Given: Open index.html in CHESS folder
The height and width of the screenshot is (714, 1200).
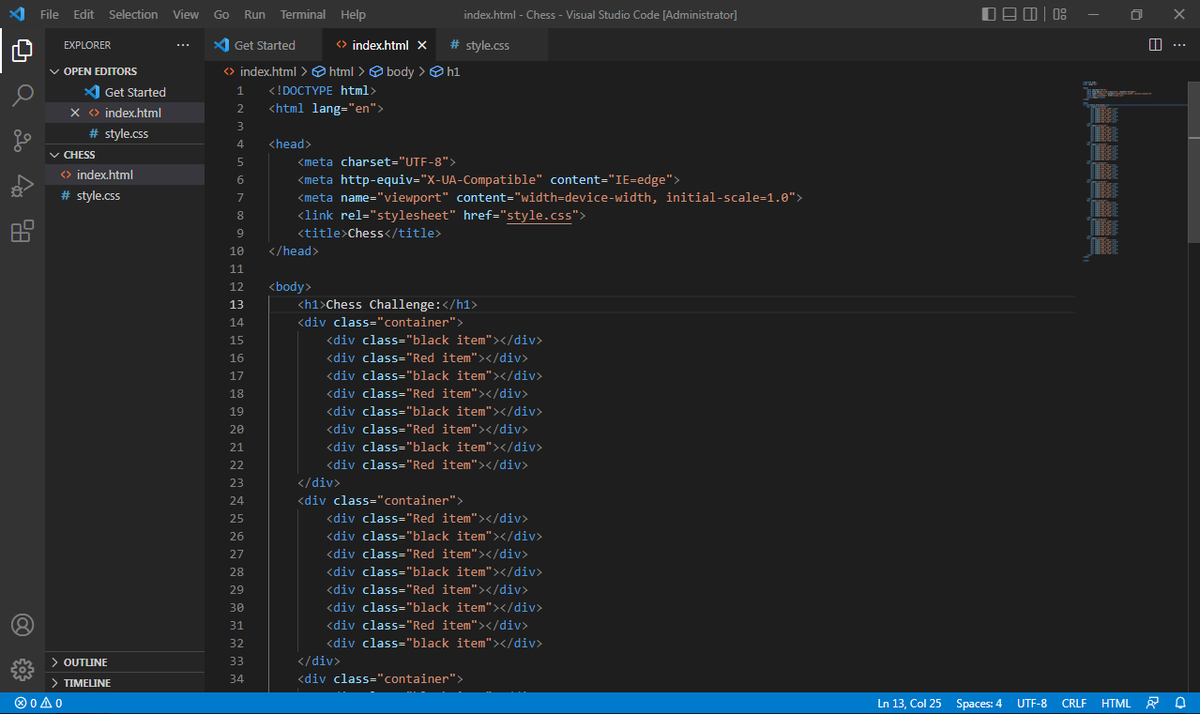Looking at the screenshot, I should [125, 175].
